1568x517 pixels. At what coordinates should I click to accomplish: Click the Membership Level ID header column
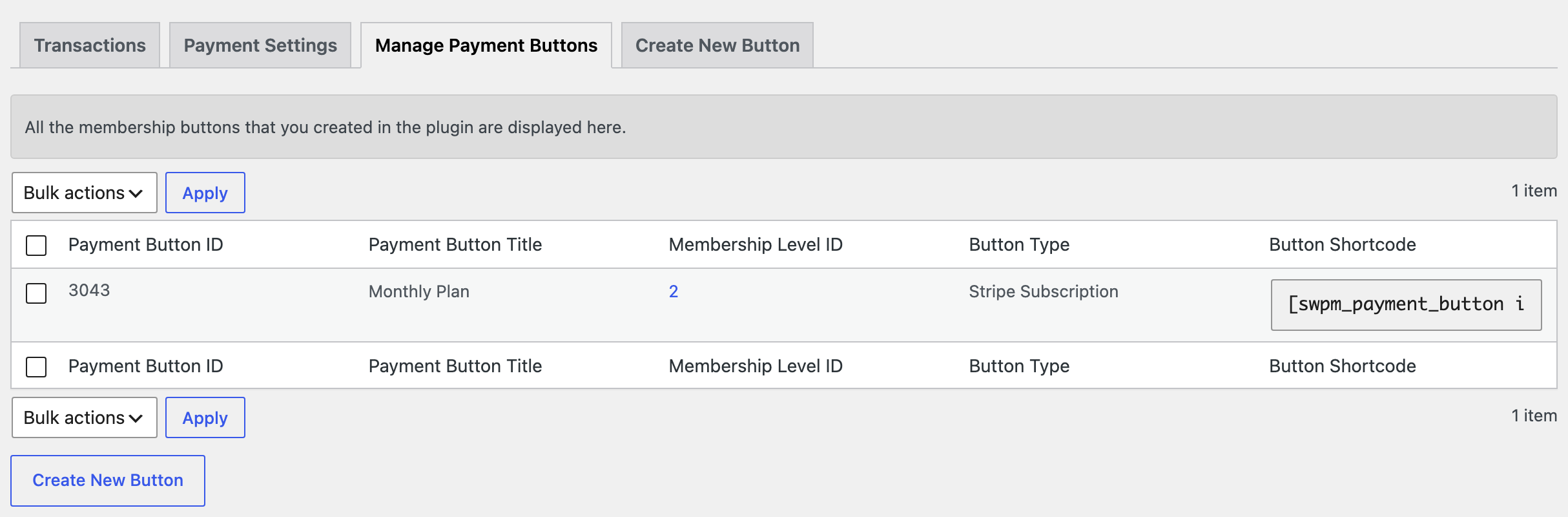click(756, 244)
